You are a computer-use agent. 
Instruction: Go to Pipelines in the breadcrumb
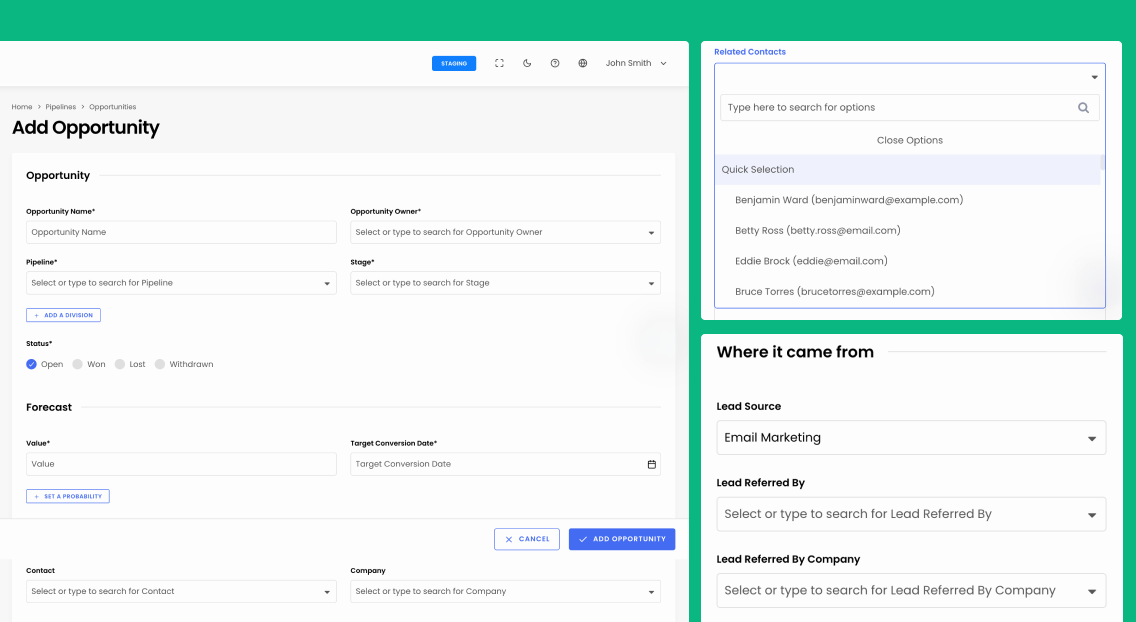[61, 106]
